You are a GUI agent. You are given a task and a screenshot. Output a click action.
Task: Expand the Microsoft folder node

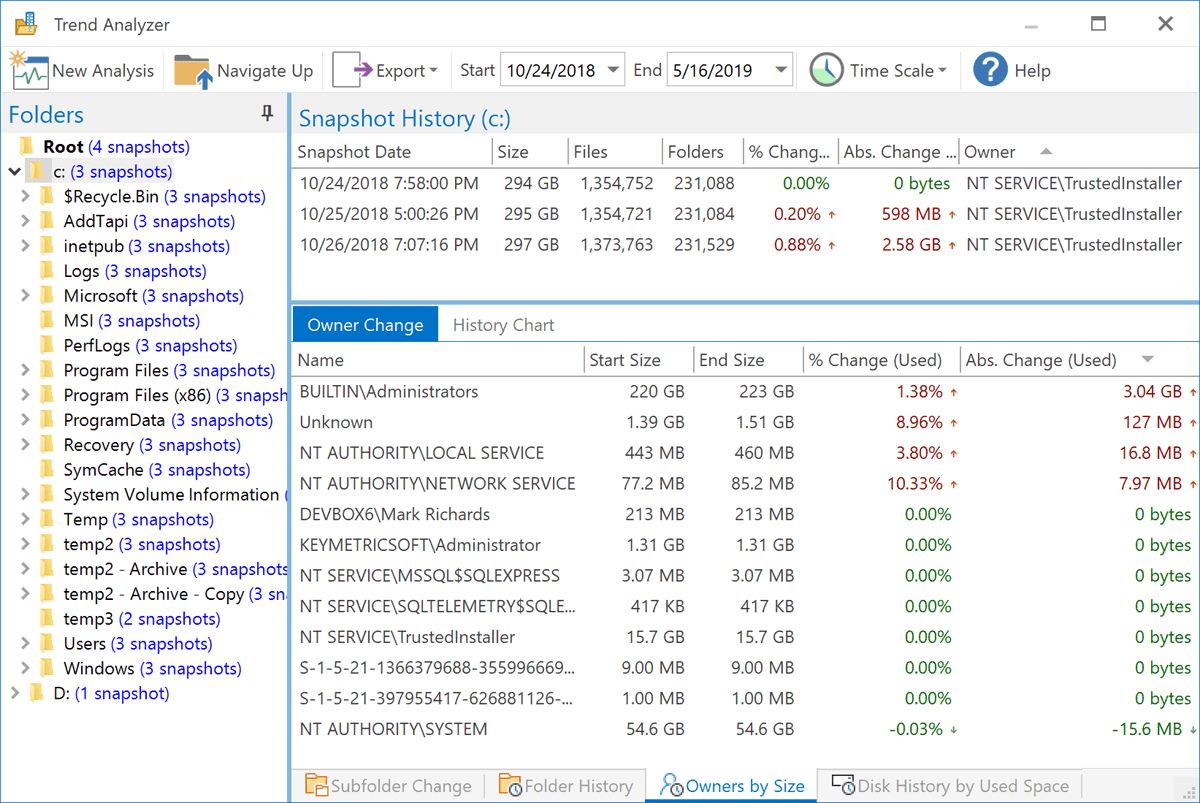pyautogui.click(x=26, y=296)
